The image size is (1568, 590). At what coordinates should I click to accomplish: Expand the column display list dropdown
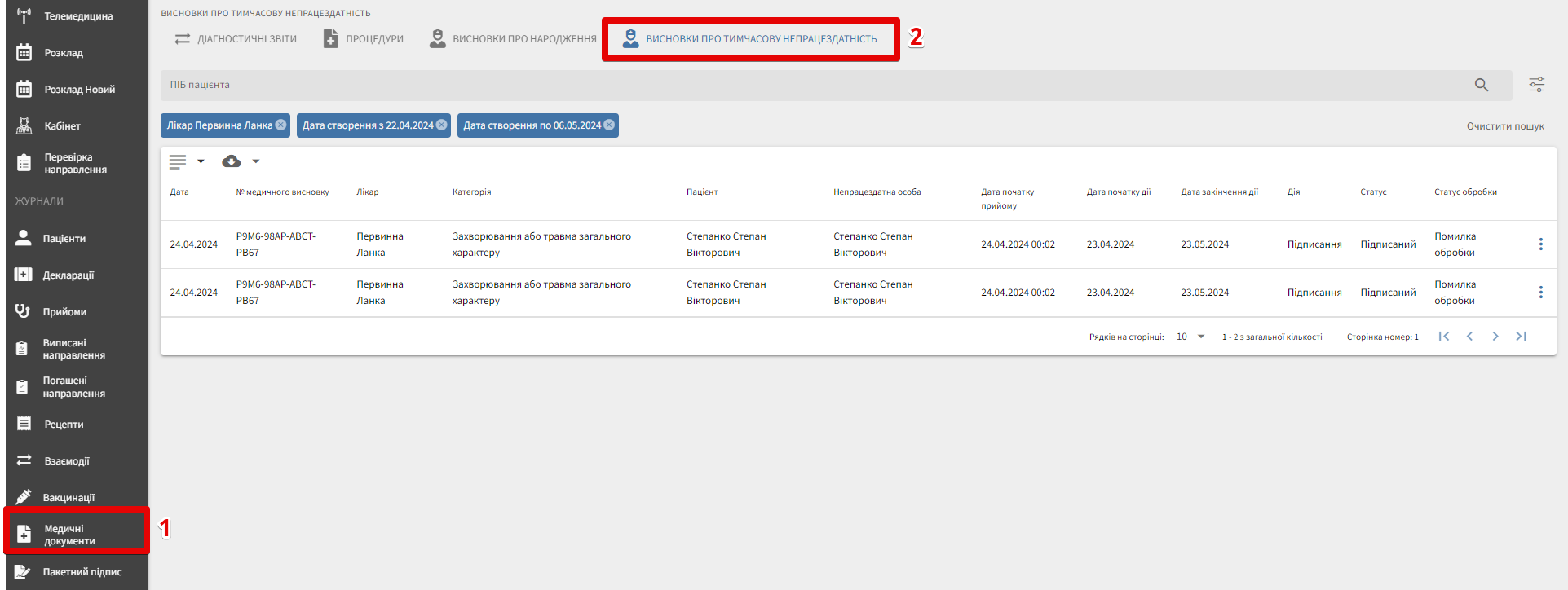point(201,161)
